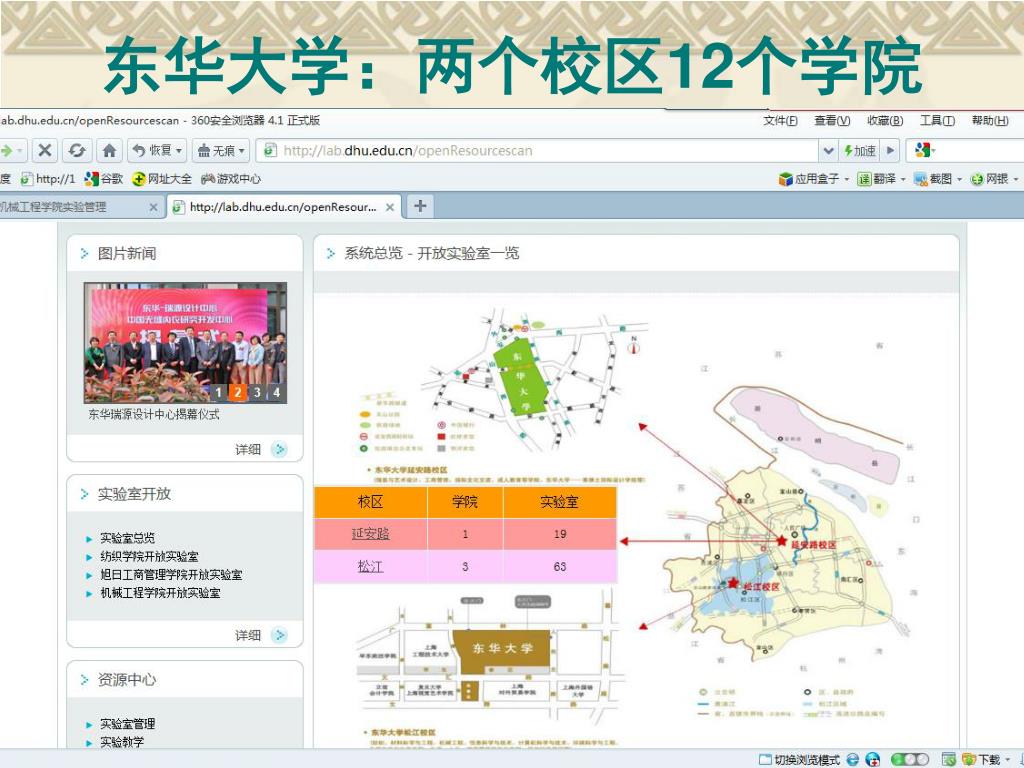Click the 翻译 translate tool
The height and width of the screenshot is (768, 1024).
877,178
